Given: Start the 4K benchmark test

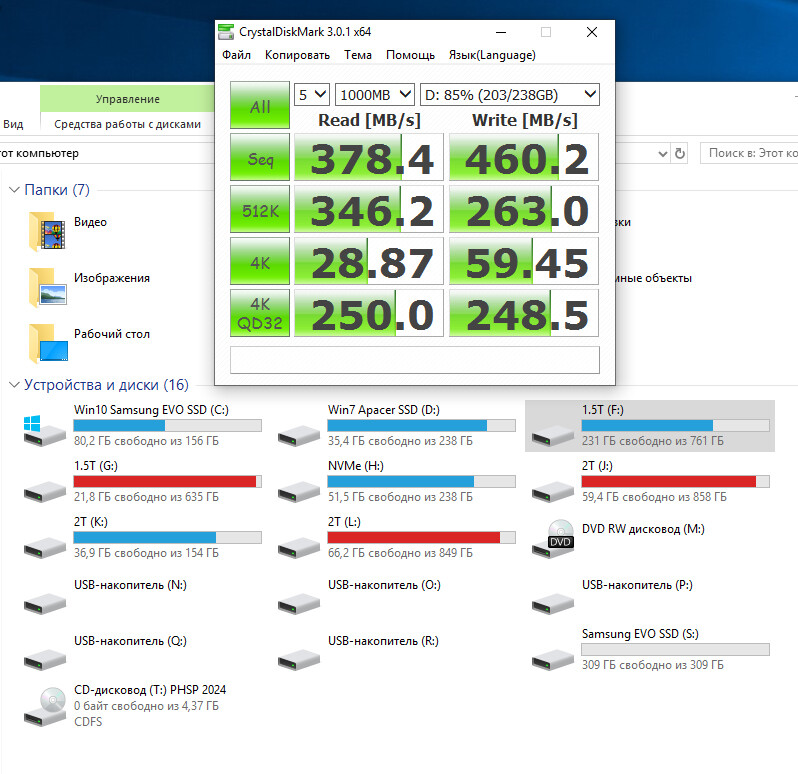Looking at the screenshot, I should 260,261.
